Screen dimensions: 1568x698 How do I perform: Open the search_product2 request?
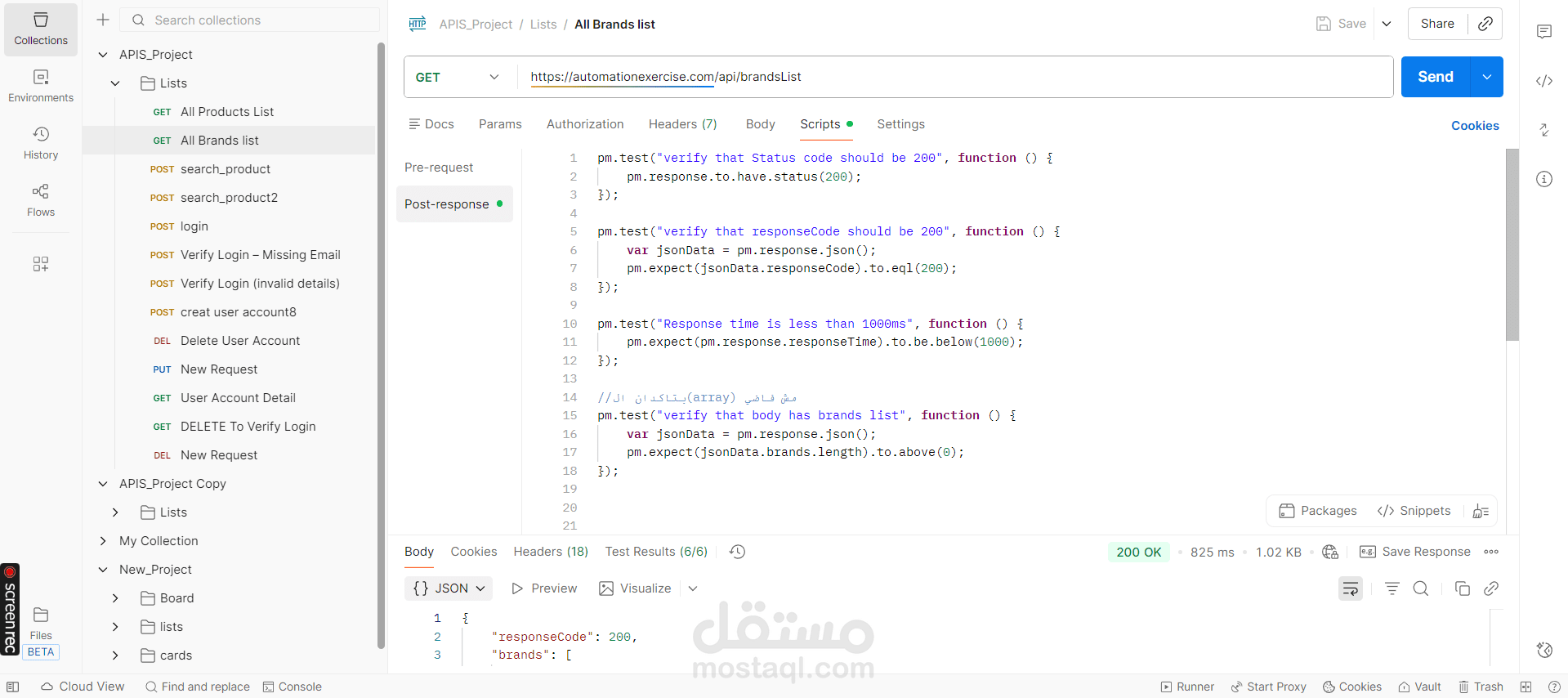229,198
